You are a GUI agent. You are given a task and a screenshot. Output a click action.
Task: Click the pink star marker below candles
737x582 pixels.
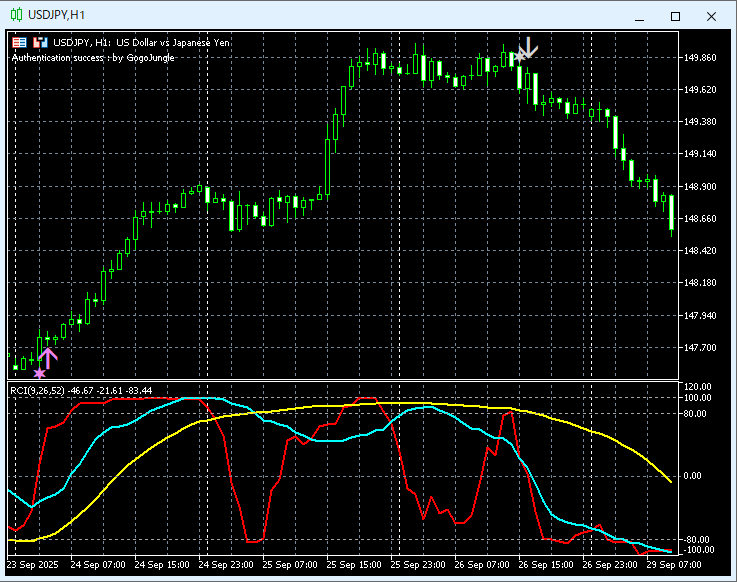pos(39,373)
